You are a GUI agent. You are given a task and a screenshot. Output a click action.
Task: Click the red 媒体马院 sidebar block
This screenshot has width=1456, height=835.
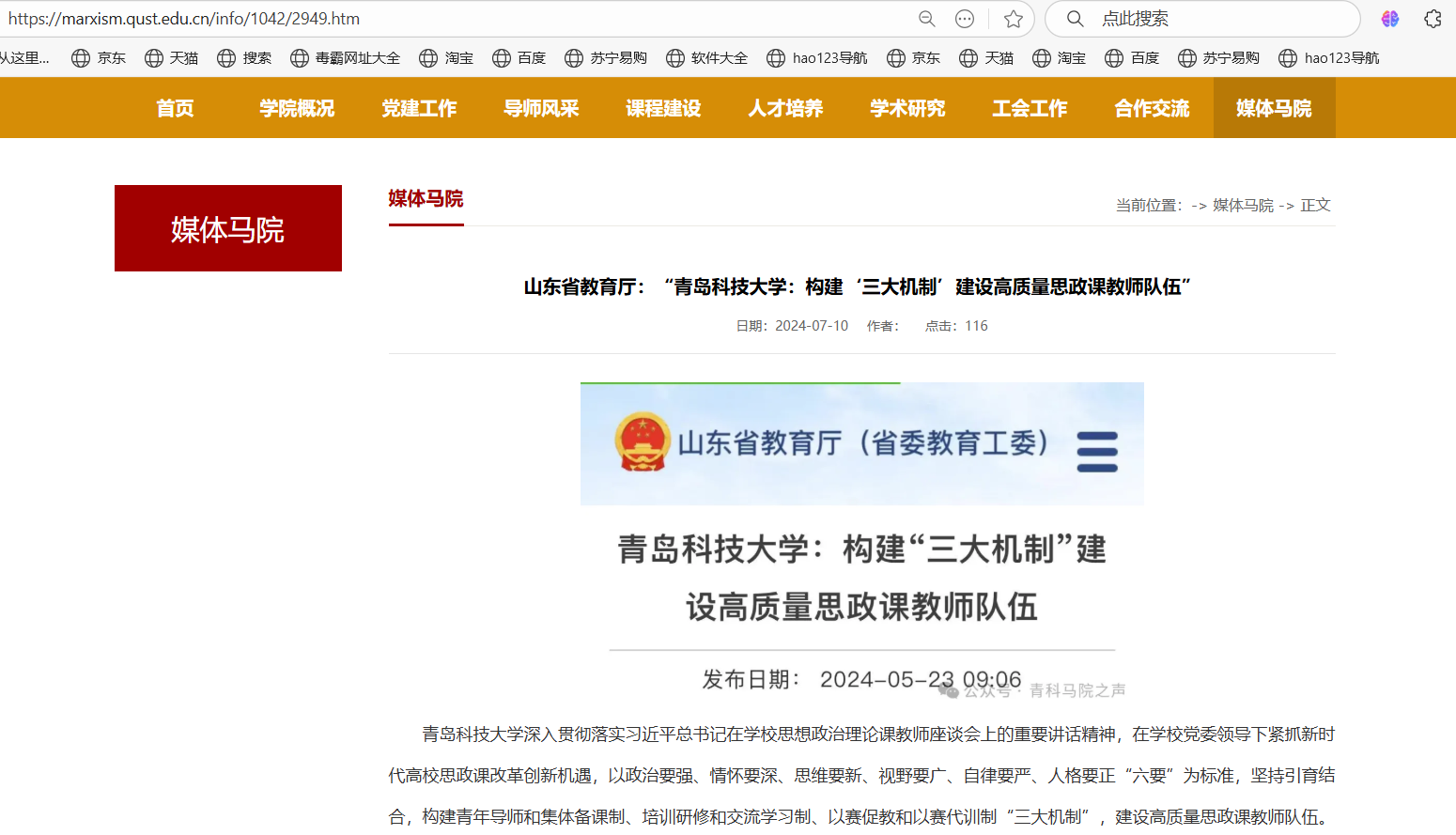click(228, 228)
